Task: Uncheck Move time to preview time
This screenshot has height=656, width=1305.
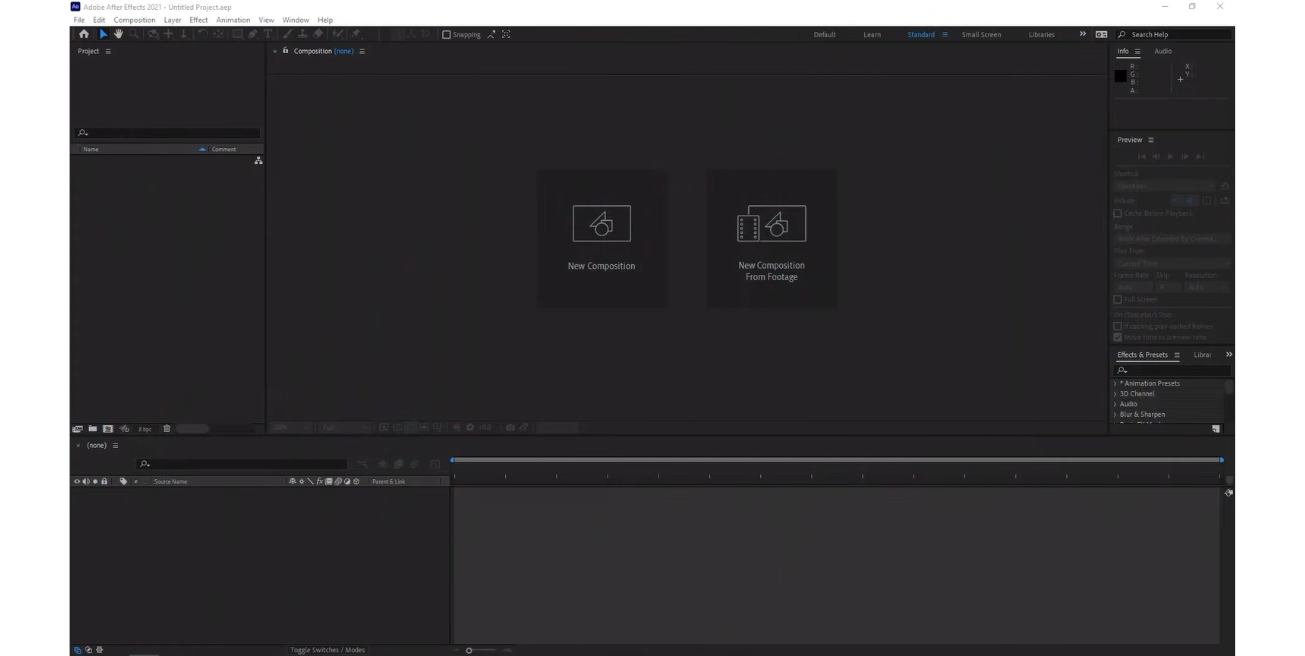Action: (1118, 337)
